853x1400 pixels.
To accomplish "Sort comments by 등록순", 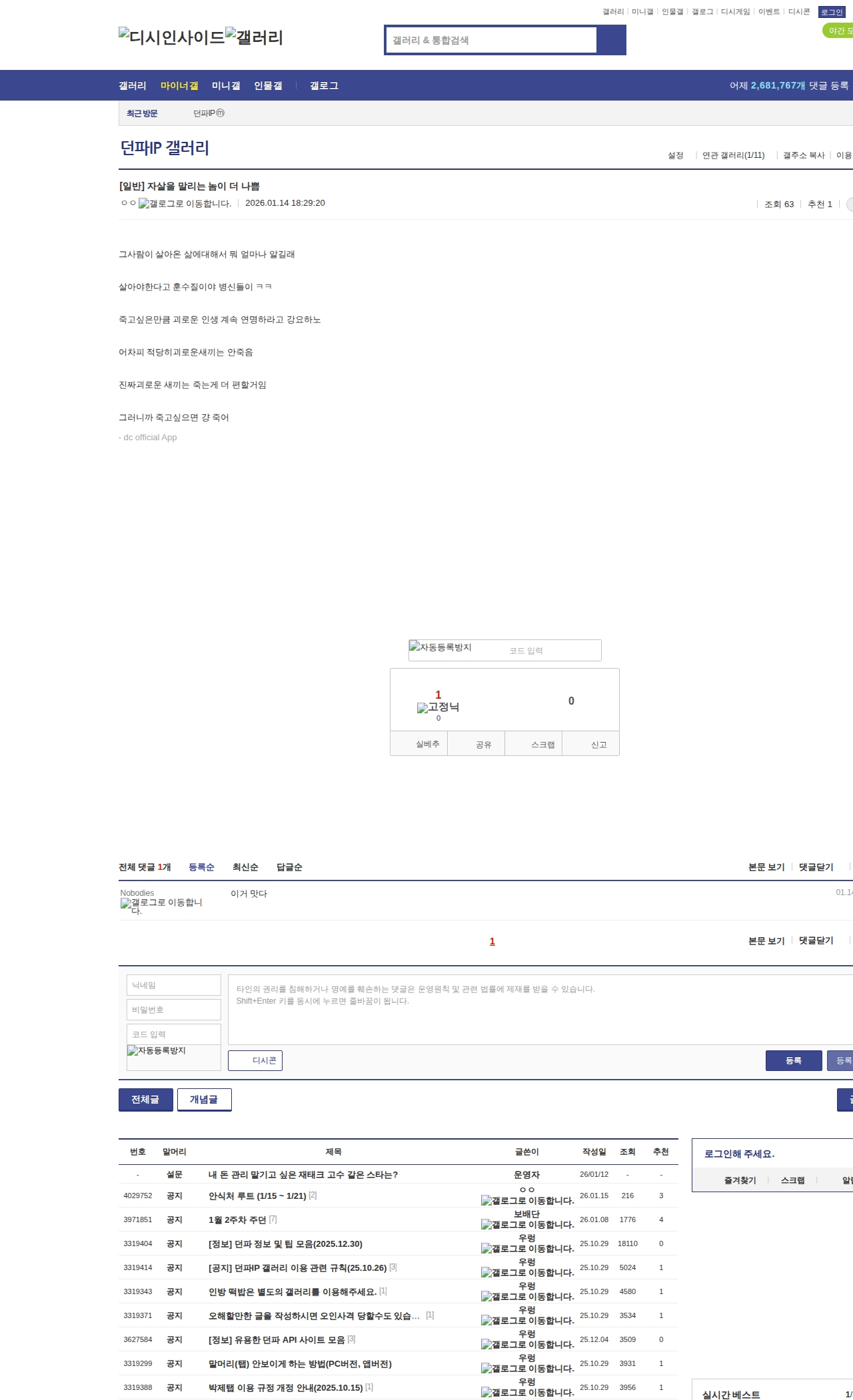I will click(201, 867).
